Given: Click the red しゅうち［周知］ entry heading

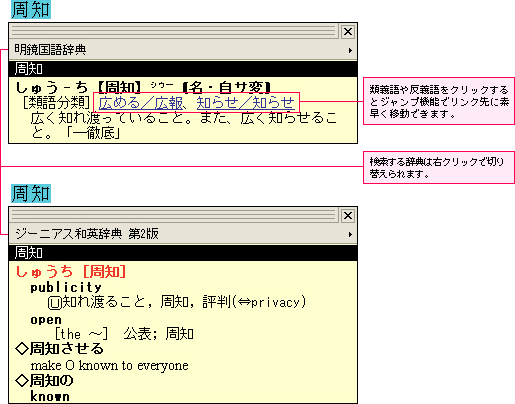Looking at the screenshot, I should (71, 271).
